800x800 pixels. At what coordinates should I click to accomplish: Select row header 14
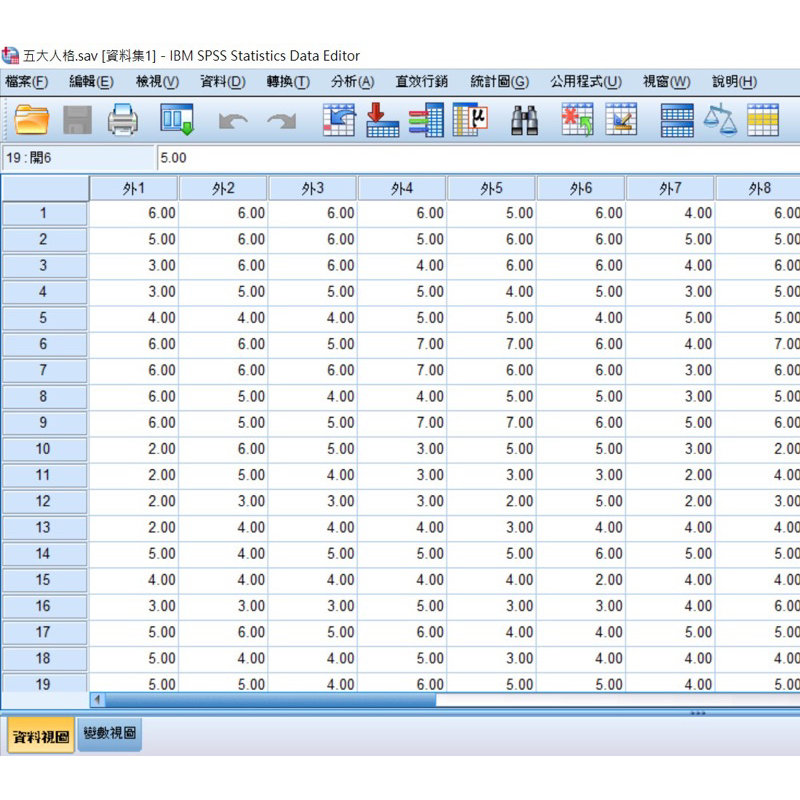44,554
